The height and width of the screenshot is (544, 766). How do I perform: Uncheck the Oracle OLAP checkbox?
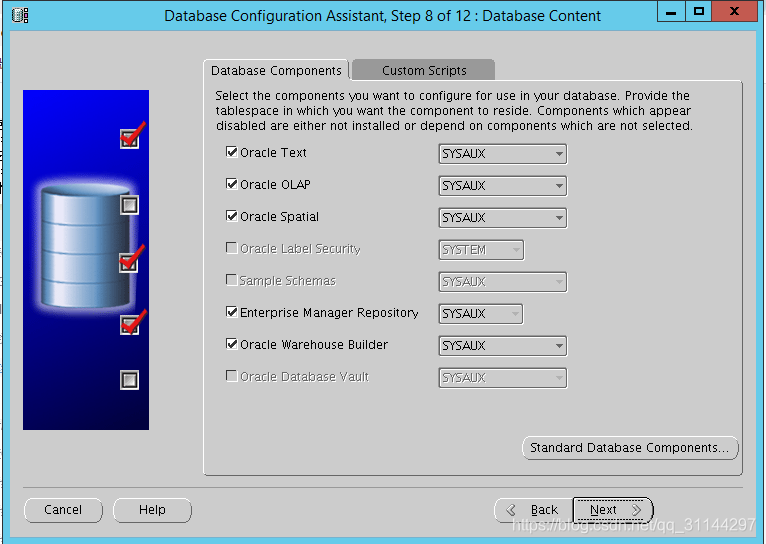(x=232, y=184)
